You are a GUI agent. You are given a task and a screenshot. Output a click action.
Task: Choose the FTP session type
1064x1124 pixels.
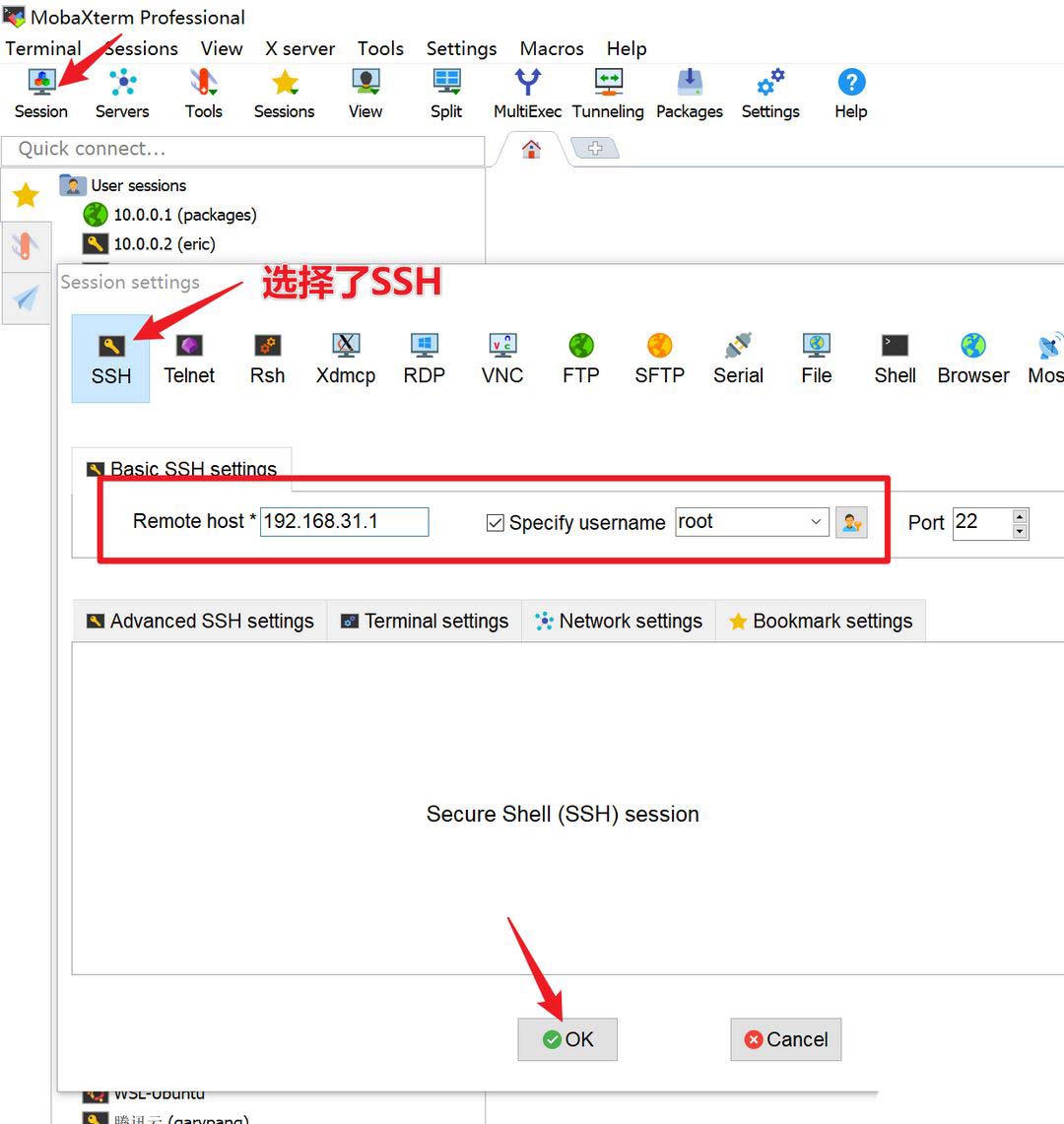pyautogui.click(x=581, y=359)
